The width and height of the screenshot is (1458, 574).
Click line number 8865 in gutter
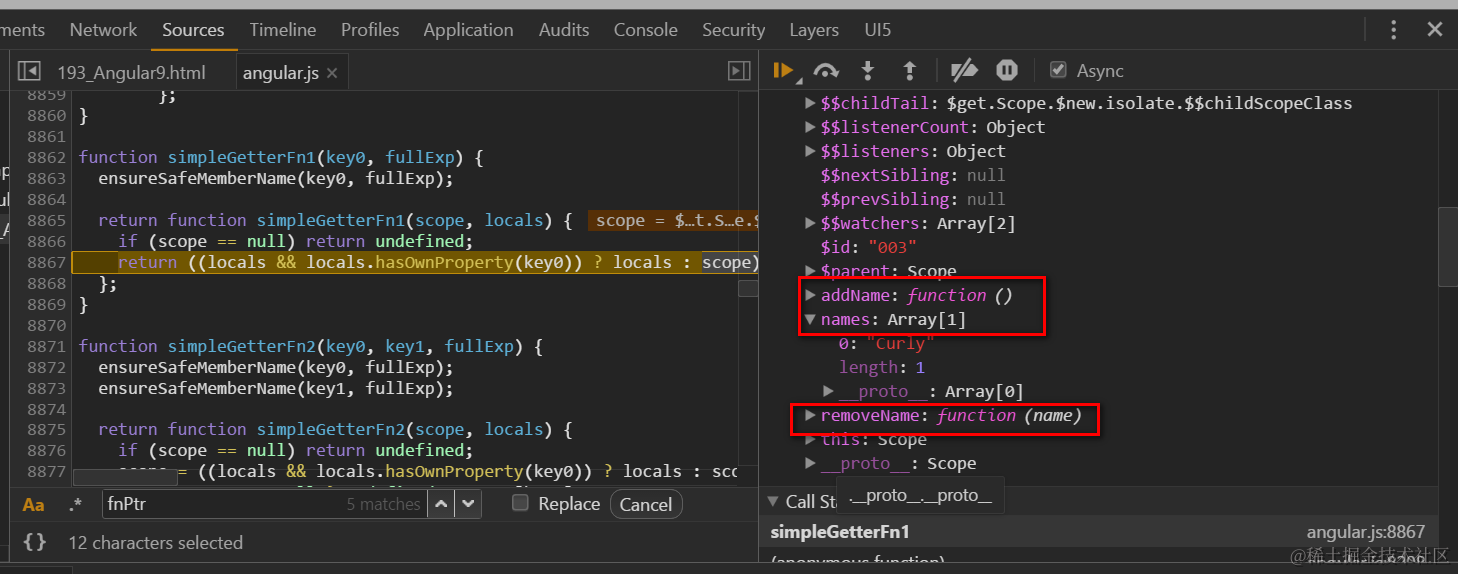point(45,220)
